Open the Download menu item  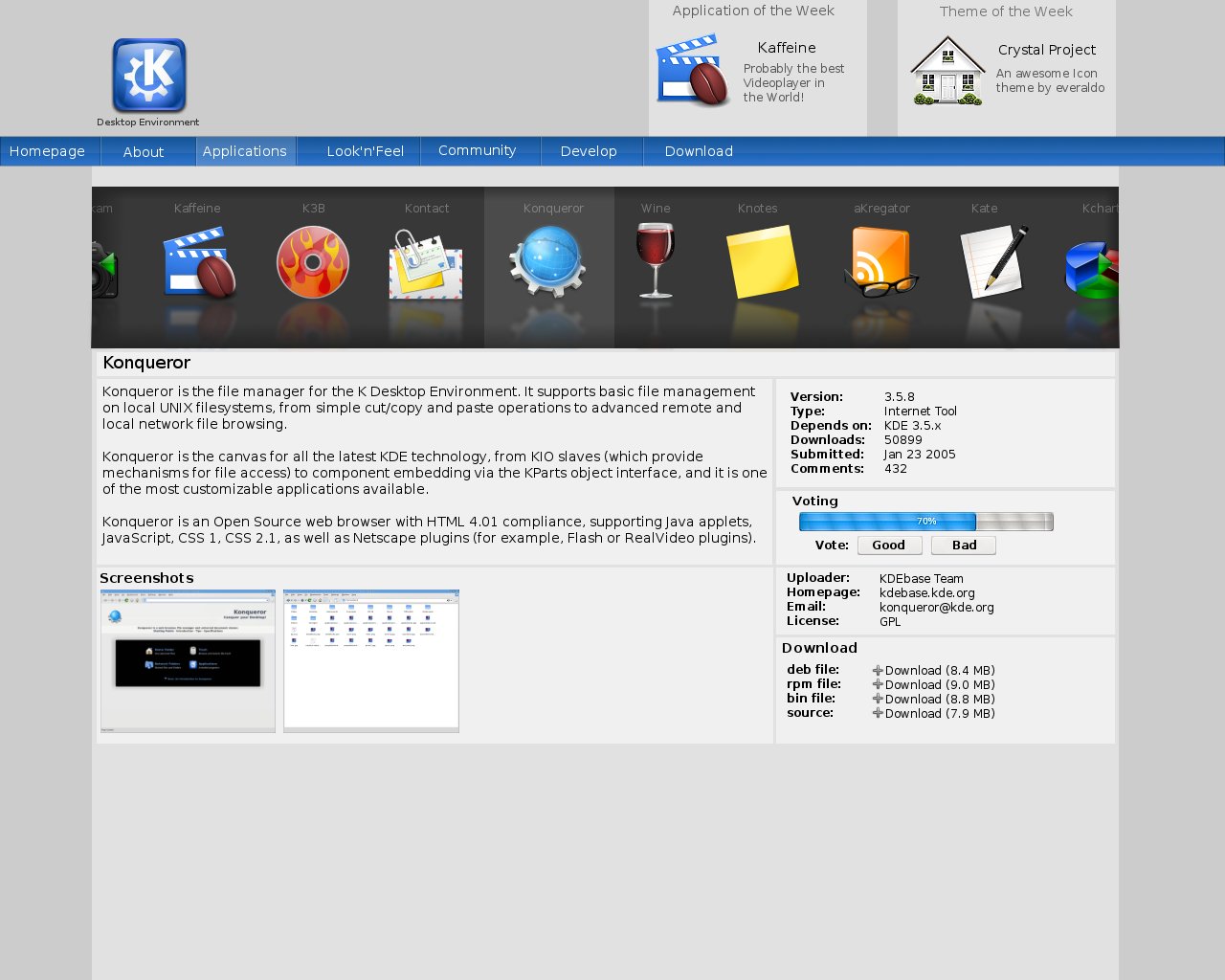[x=699, y=151]
